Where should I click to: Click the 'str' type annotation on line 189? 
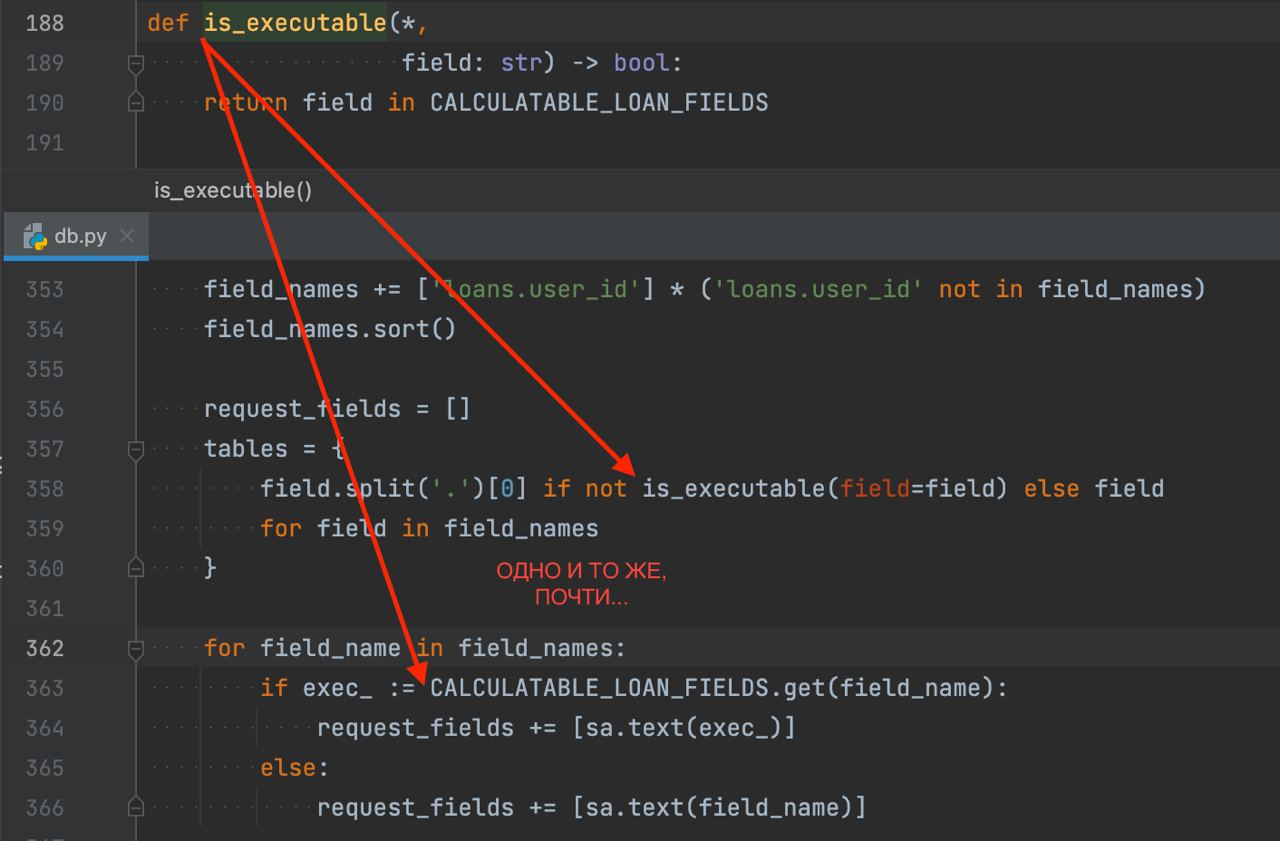(522, 63)
